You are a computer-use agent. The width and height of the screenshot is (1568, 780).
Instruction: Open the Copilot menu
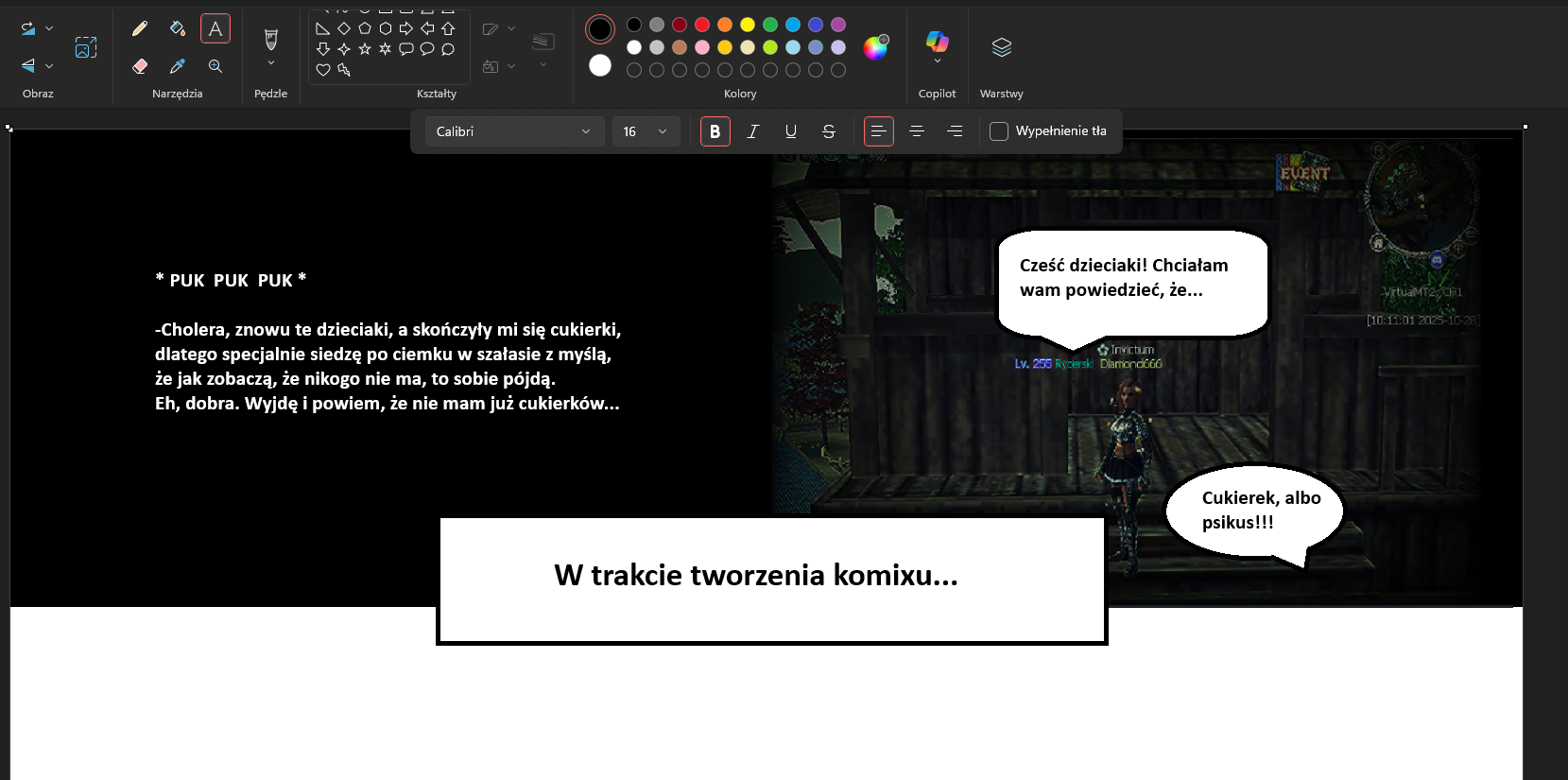tap(937, 45)
